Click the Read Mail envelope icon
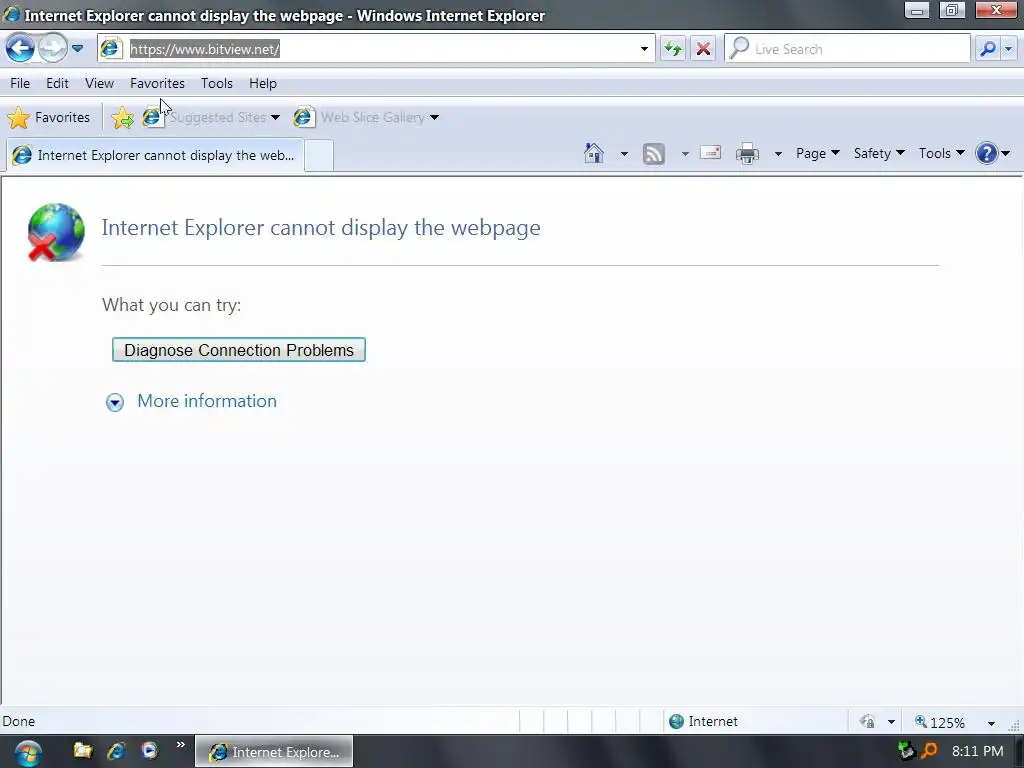This screenshot has height=768, width=1024. pos(711,153)
